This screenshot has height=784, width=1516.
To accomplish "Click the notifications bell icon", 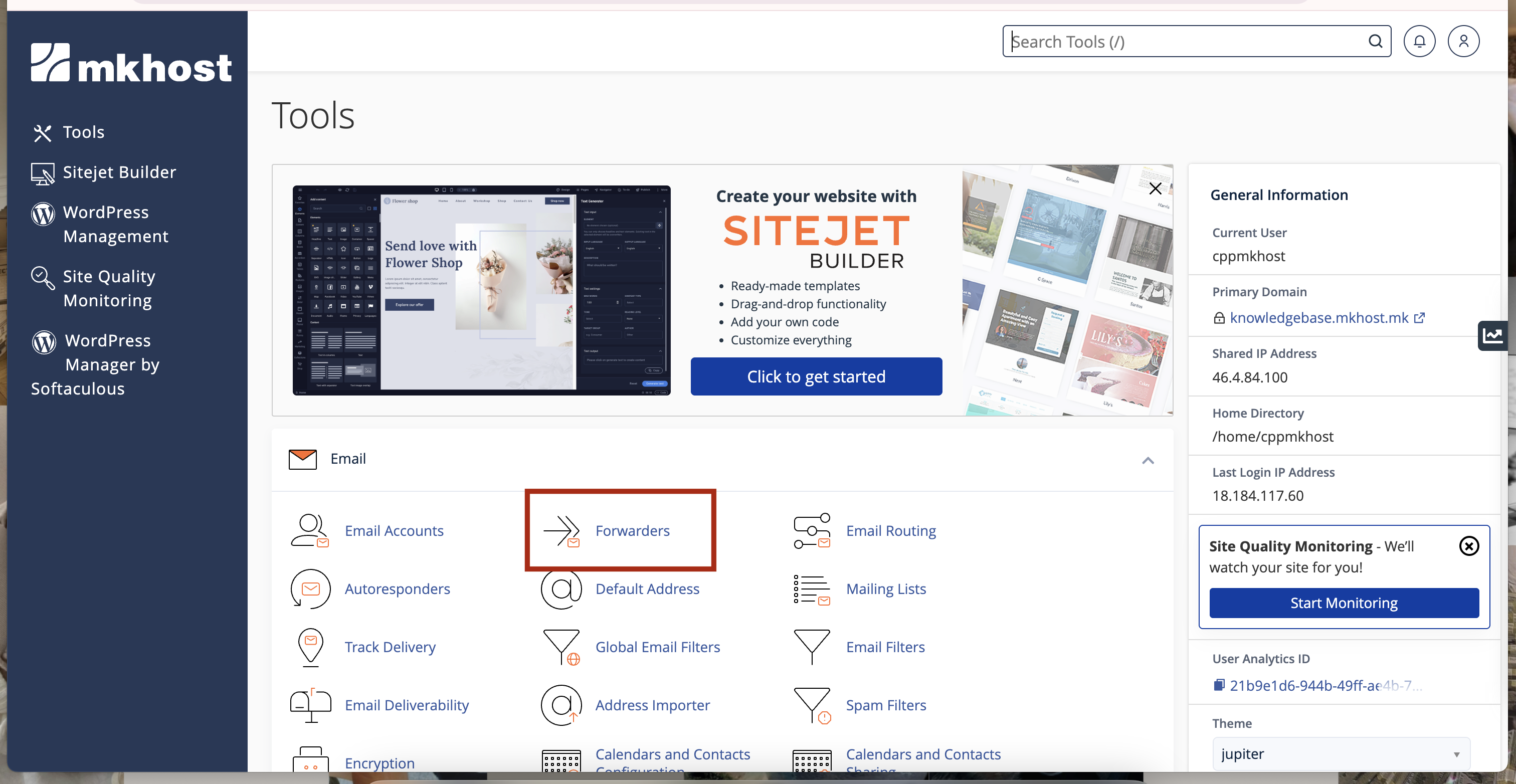I will click(x=1419, y=41).
